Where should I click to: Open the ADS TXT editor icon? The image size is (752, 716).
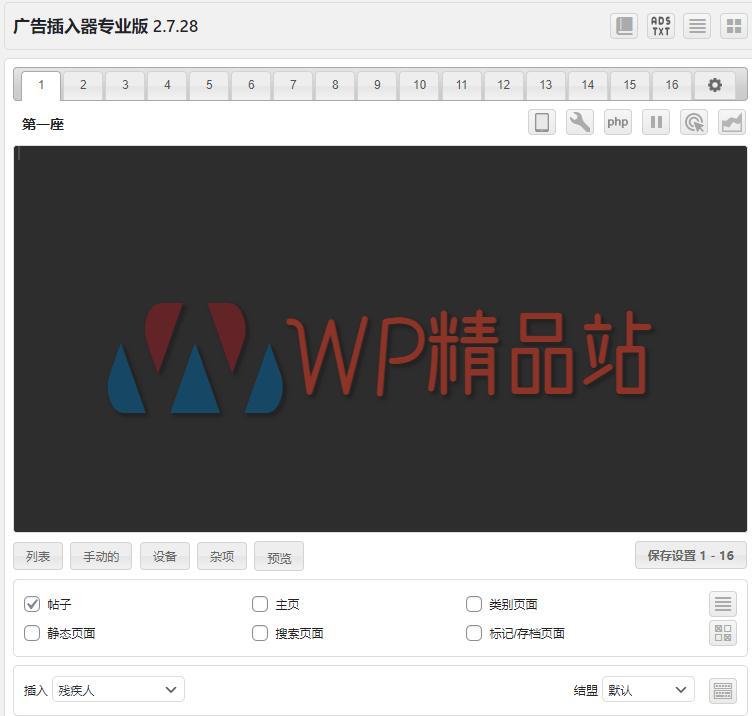[661, 26]
